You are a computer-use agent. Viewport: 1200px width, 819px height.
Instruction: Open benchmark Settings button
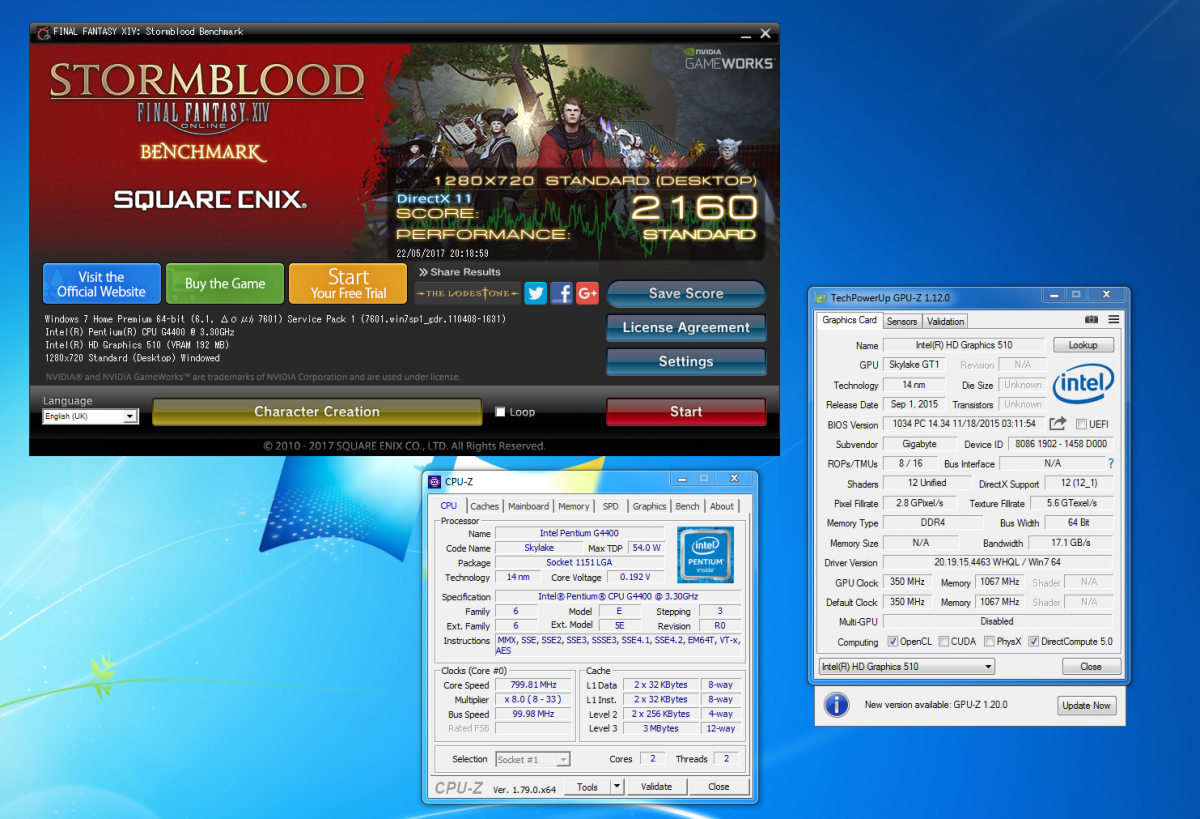pos(686,361)
